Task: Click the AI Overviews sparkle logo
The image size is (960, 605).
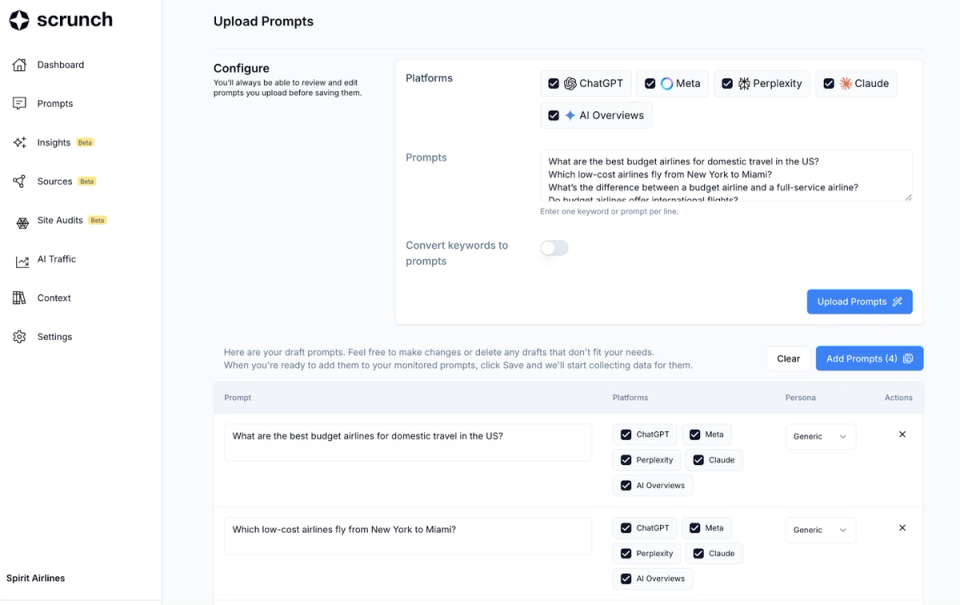Action: point(570,115)
